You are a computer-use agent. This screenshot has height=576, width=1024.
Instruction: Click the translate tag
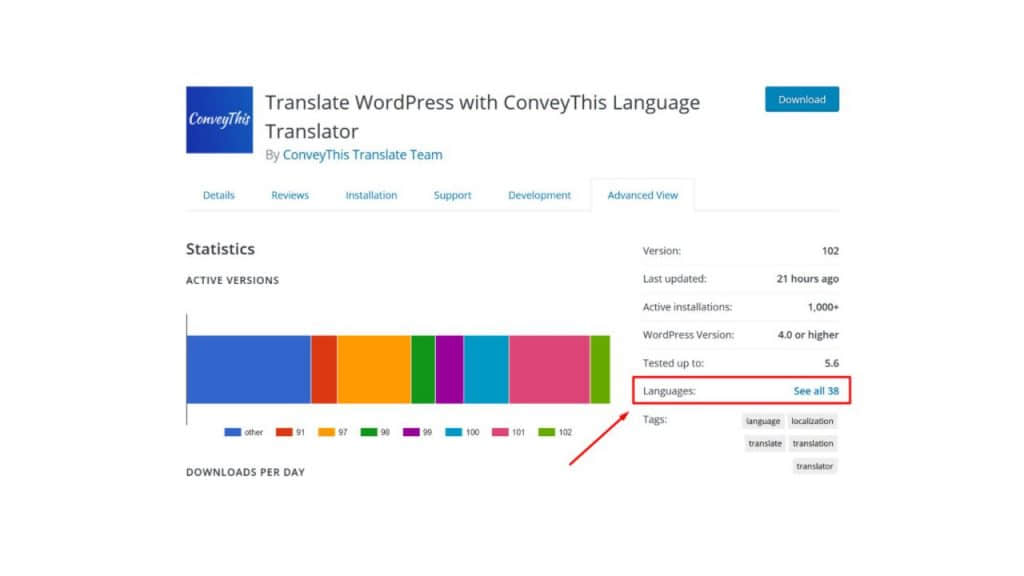pos(765,443)
